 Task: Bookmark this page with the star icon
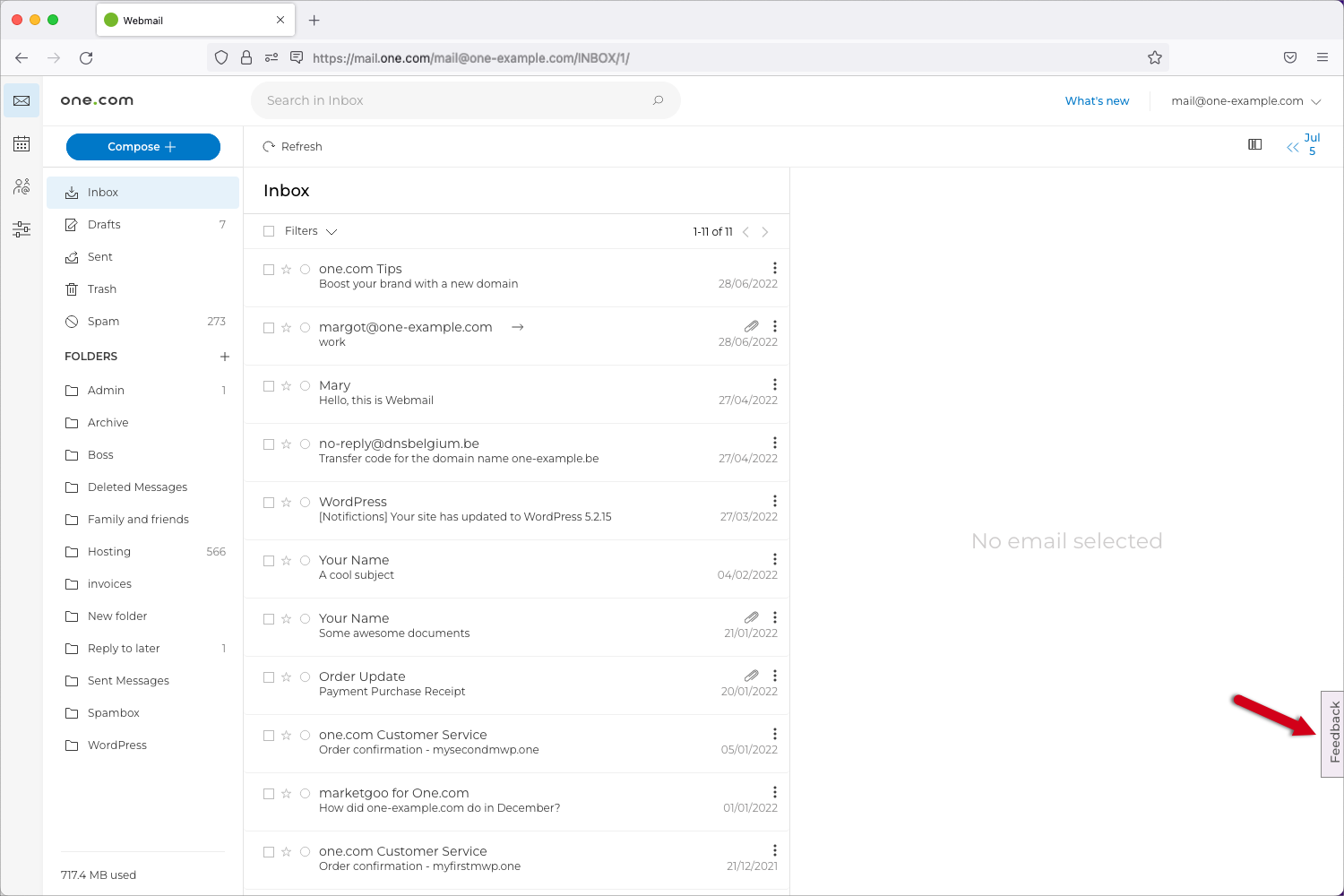click(1155, 58)
